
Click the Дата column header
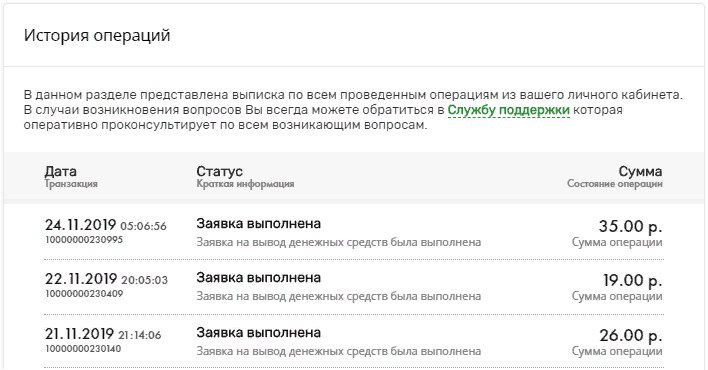pos(61,171)
